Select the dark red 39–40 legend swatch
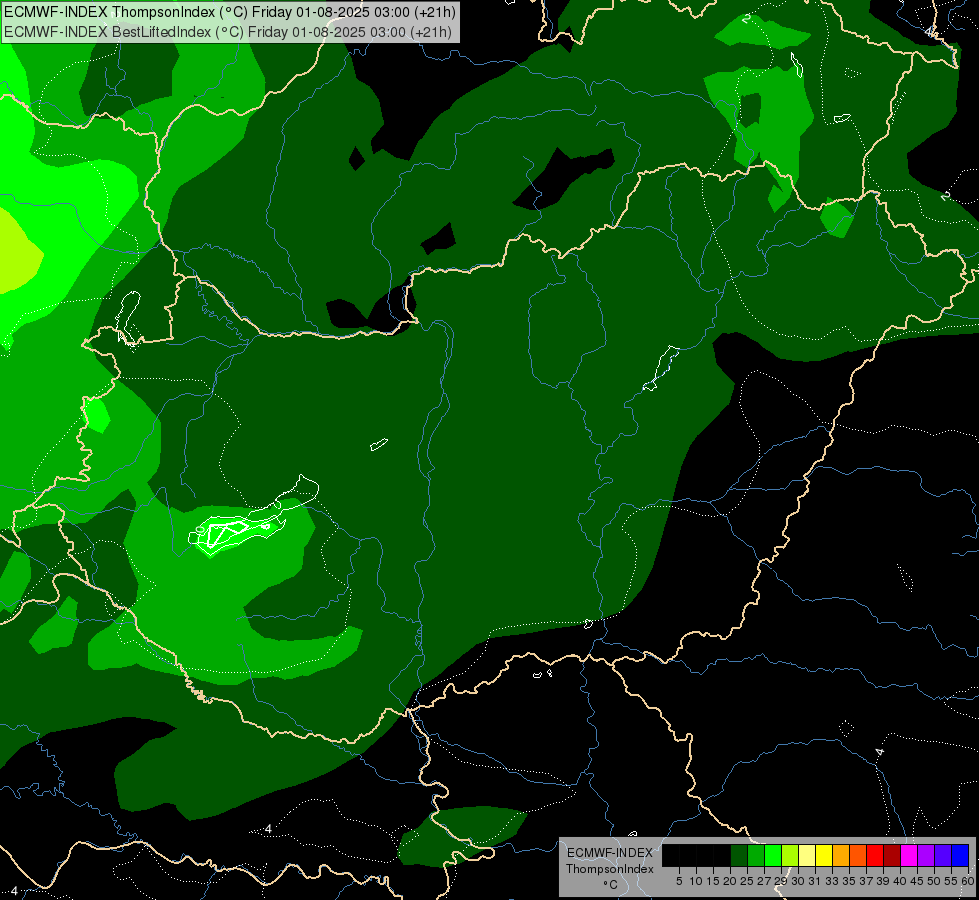Image resolution: width=979 pixels, height=900 pixels. (x=892, y=855)
